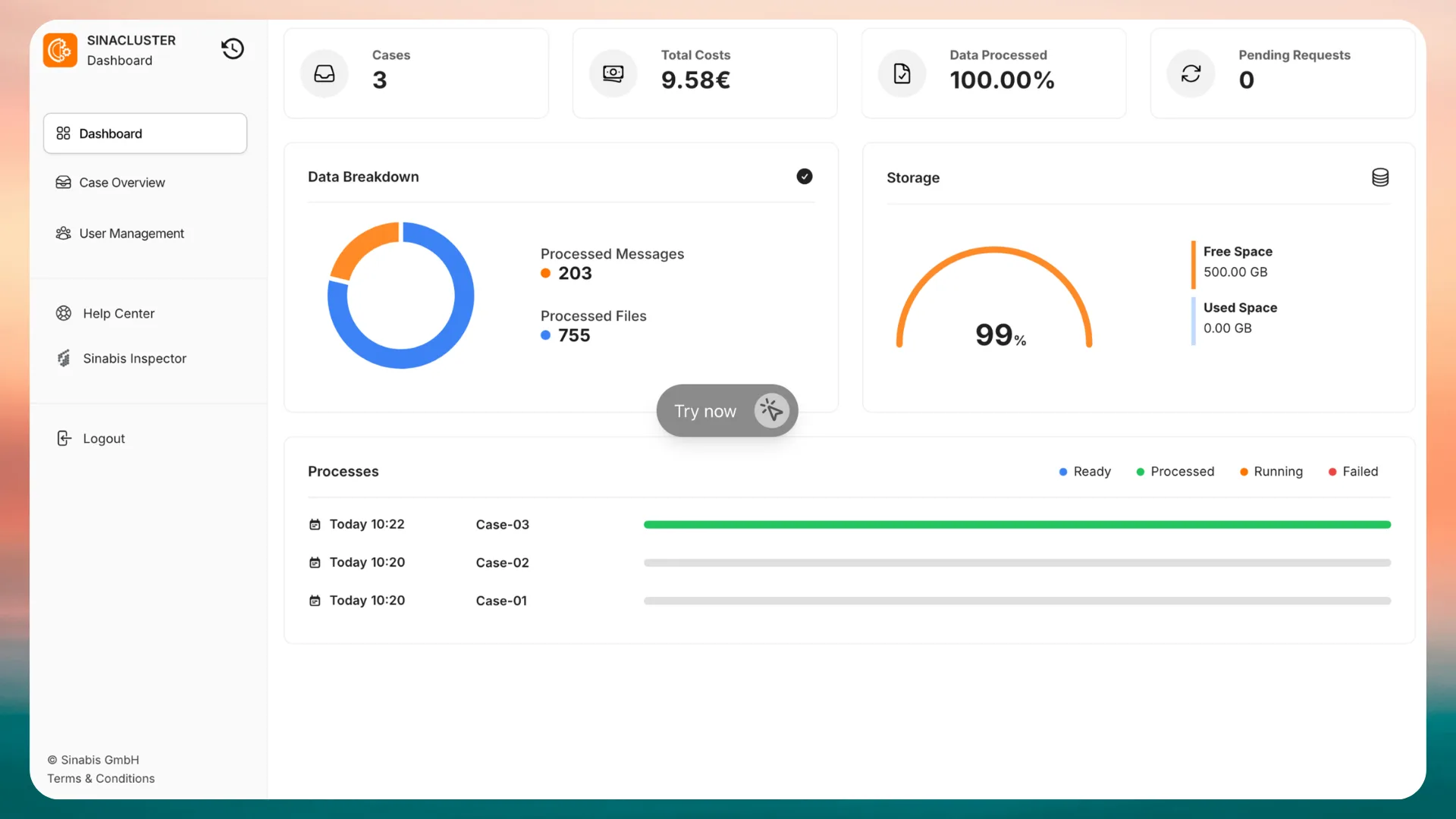
Task: Click the Storage database icon
Action: point(1380,177)
